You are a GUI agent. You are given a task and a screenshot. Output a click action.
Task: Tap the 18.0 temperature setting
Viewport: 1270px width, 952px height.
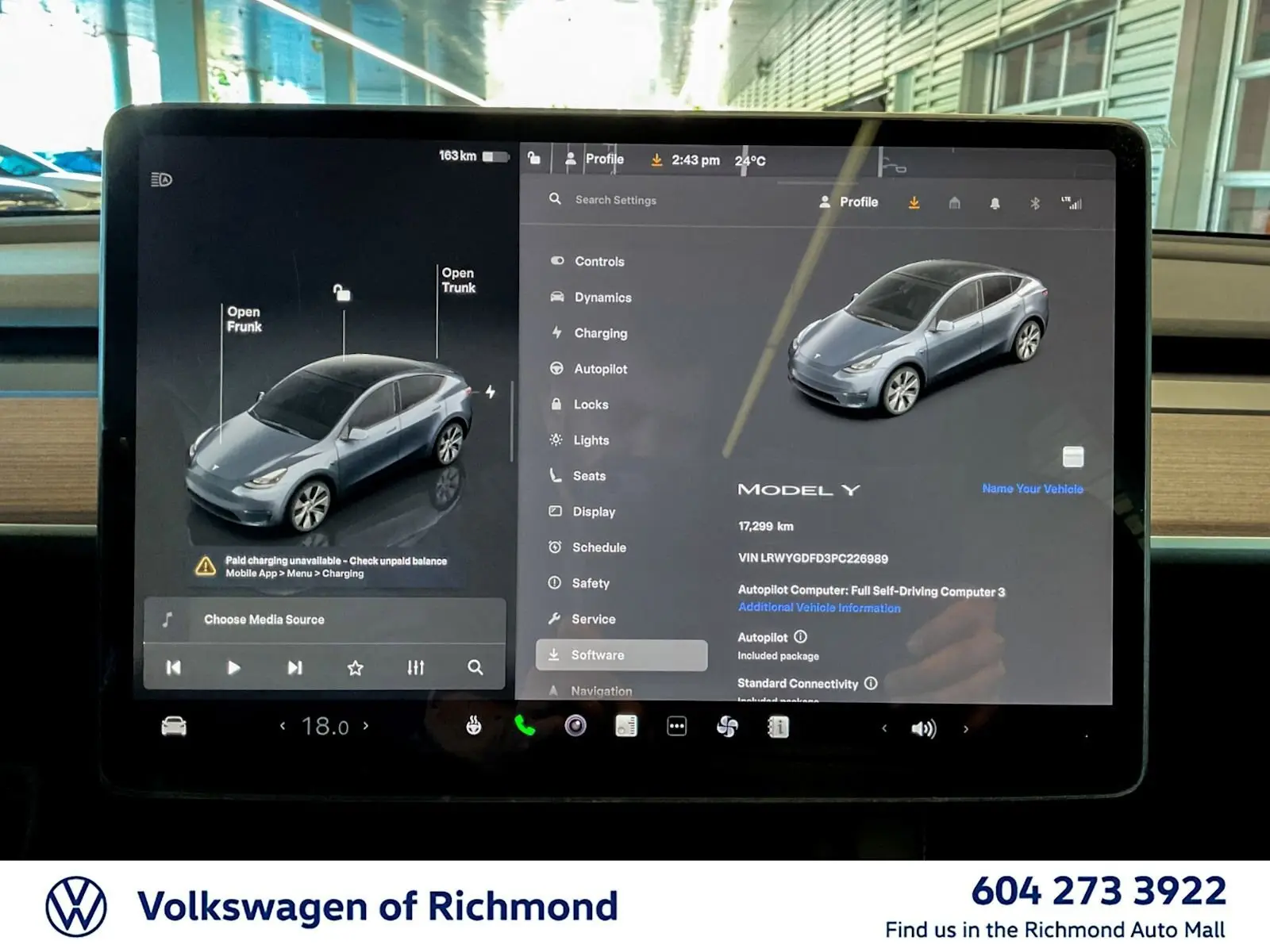(x=325, y=726)
